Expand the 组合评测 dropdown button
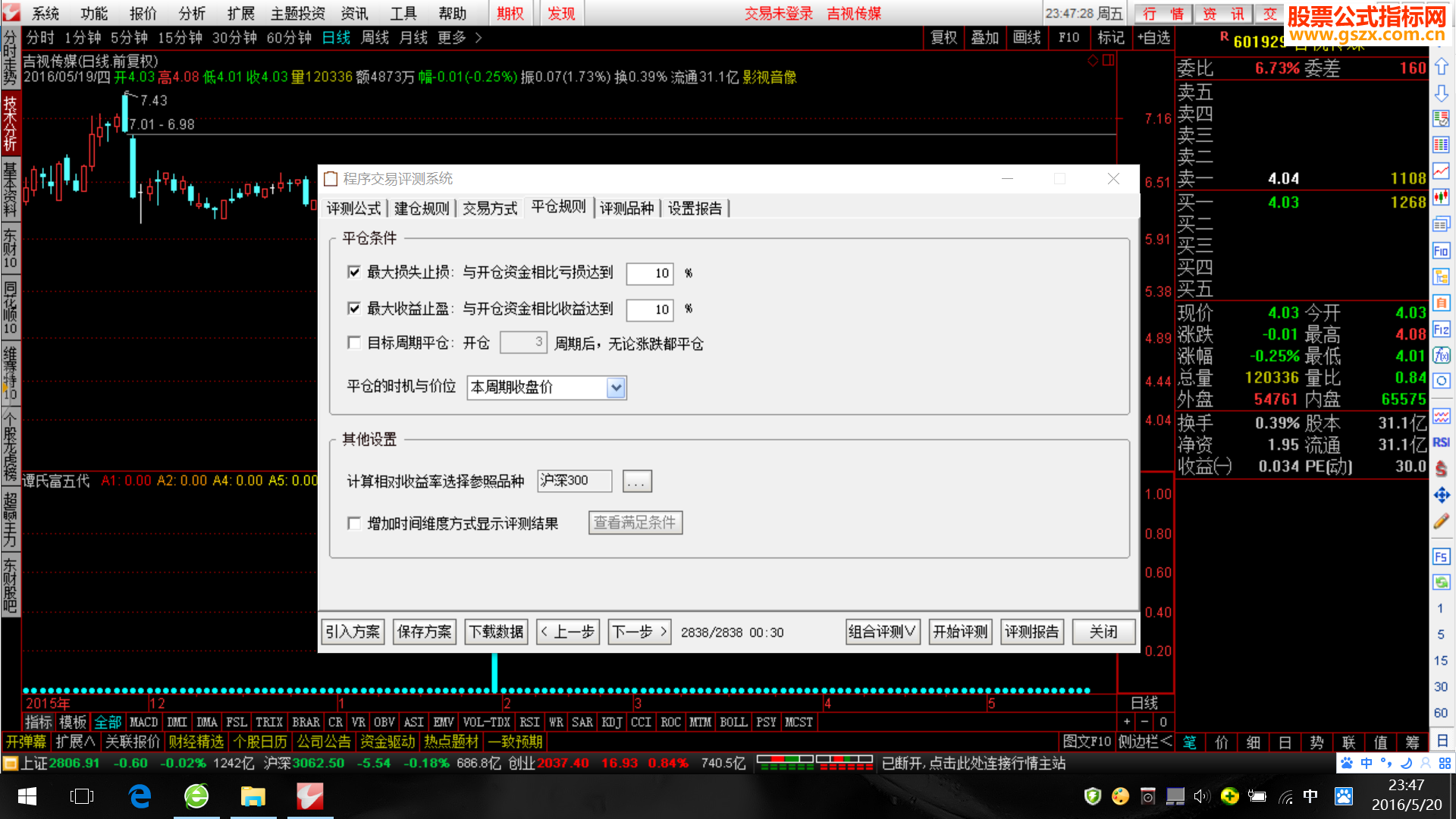Viewport: 1456px width, 819px height. (882, 632)
